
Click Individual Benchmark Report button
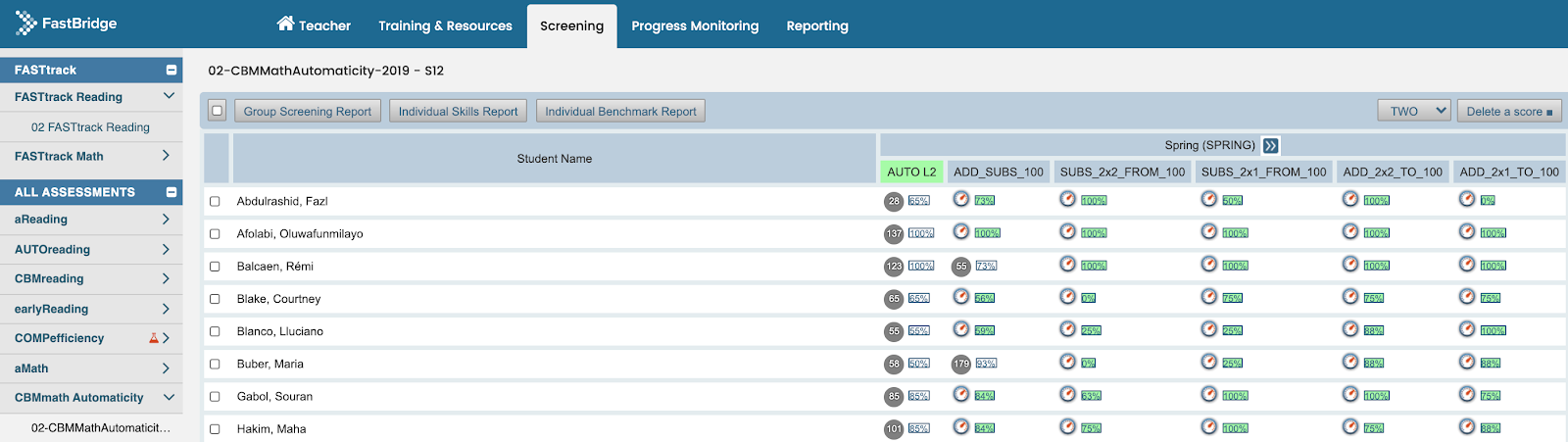coord(620,111)
